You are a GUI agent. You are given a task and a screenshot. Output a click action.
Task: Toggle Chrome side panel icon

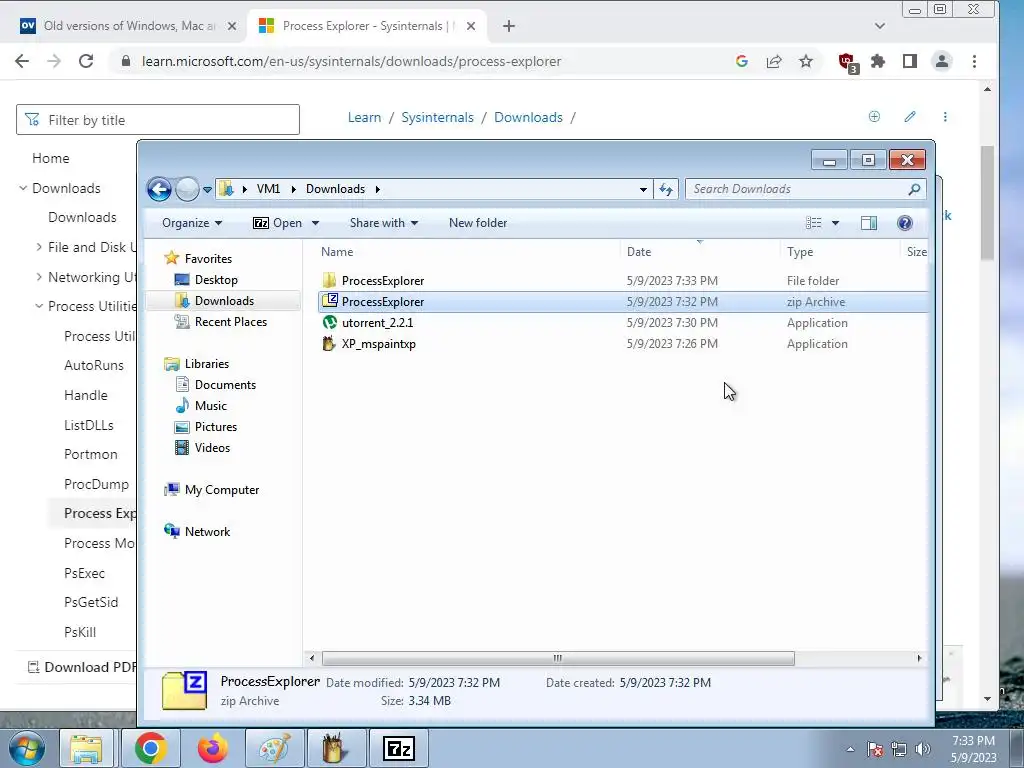[x=910, y=61]
